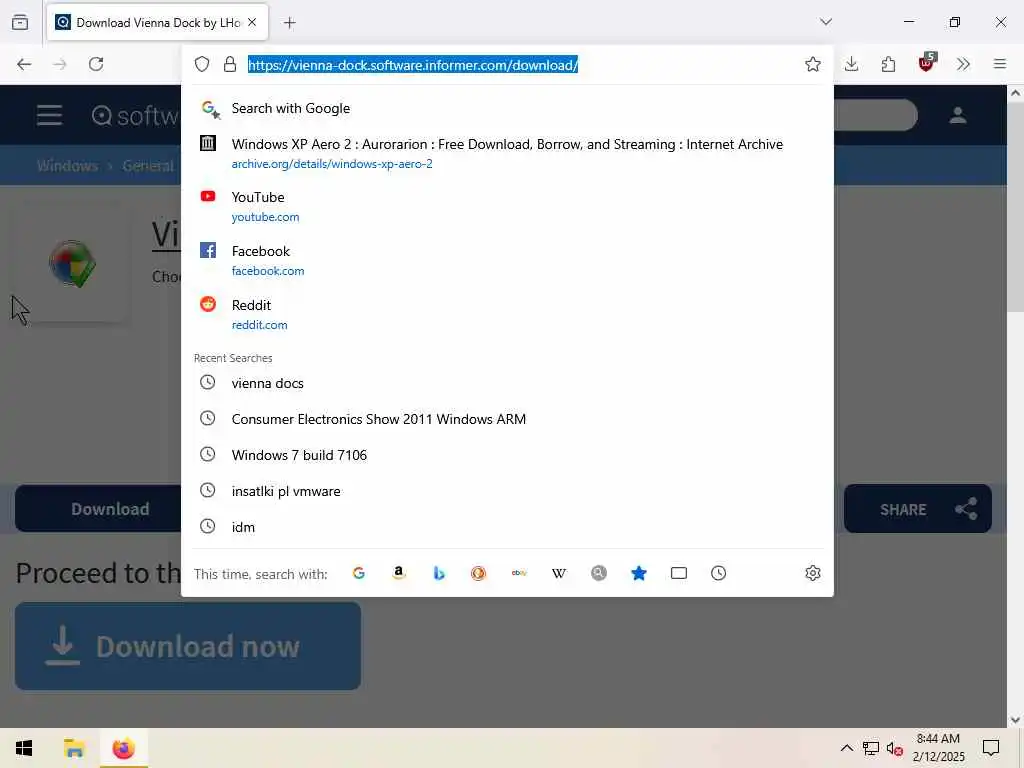Search this time with Amazon

pyautogui.click(x=398, y=573)
